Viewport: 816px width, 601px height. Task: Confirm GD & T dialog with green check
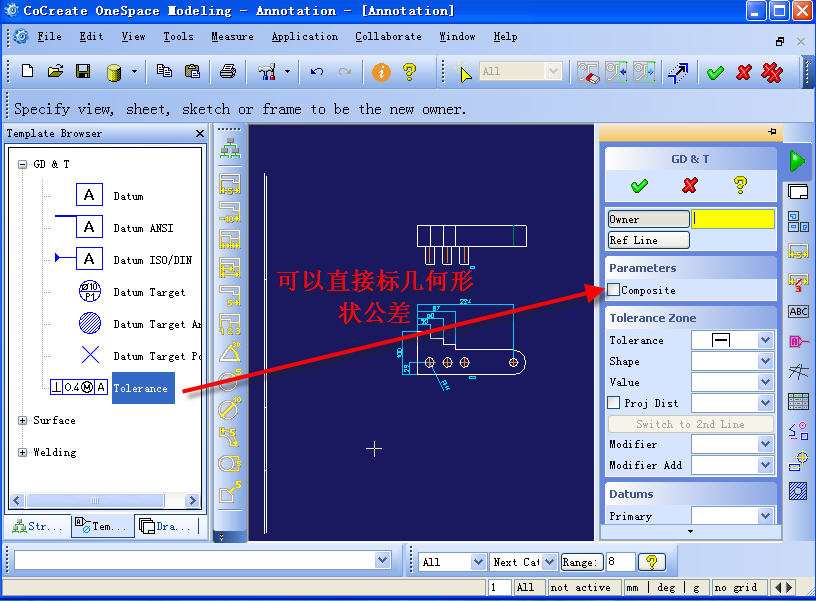pos(639,185)
